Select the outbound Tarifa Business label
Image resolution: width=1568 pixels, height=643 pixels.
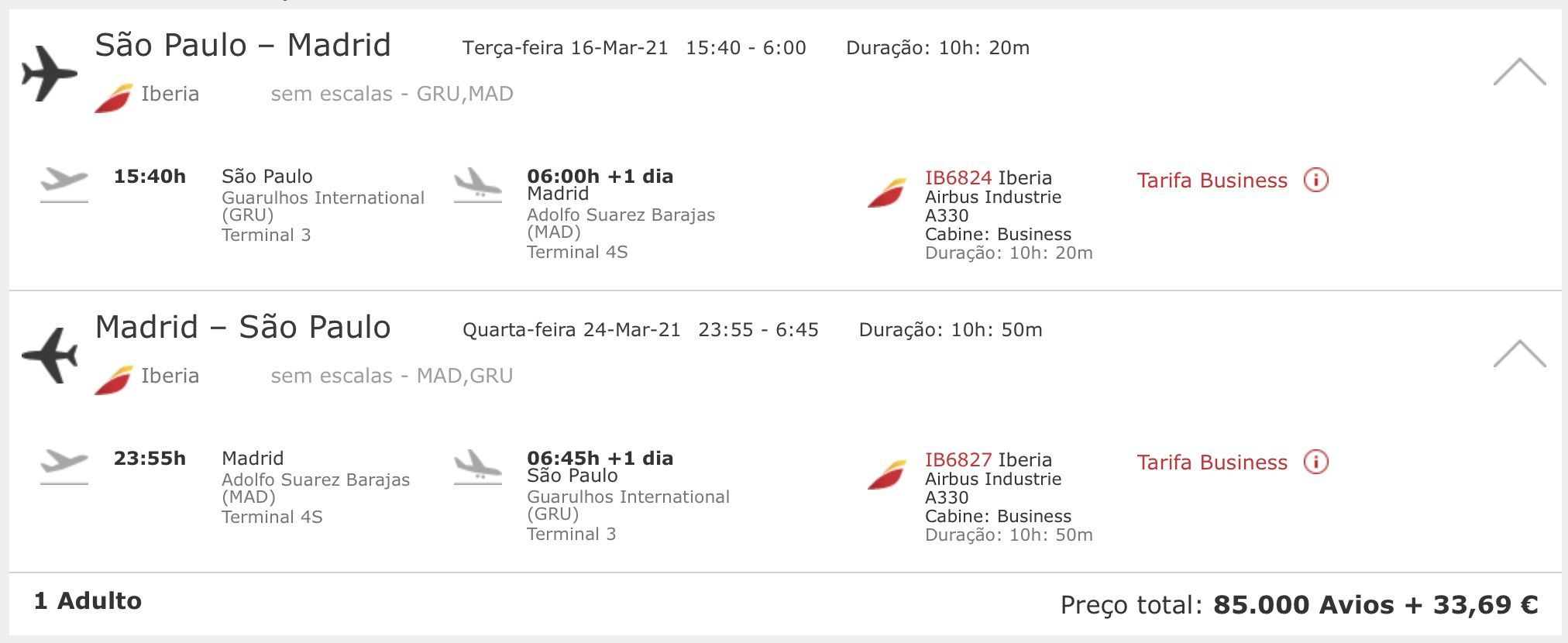[1212, 181]
